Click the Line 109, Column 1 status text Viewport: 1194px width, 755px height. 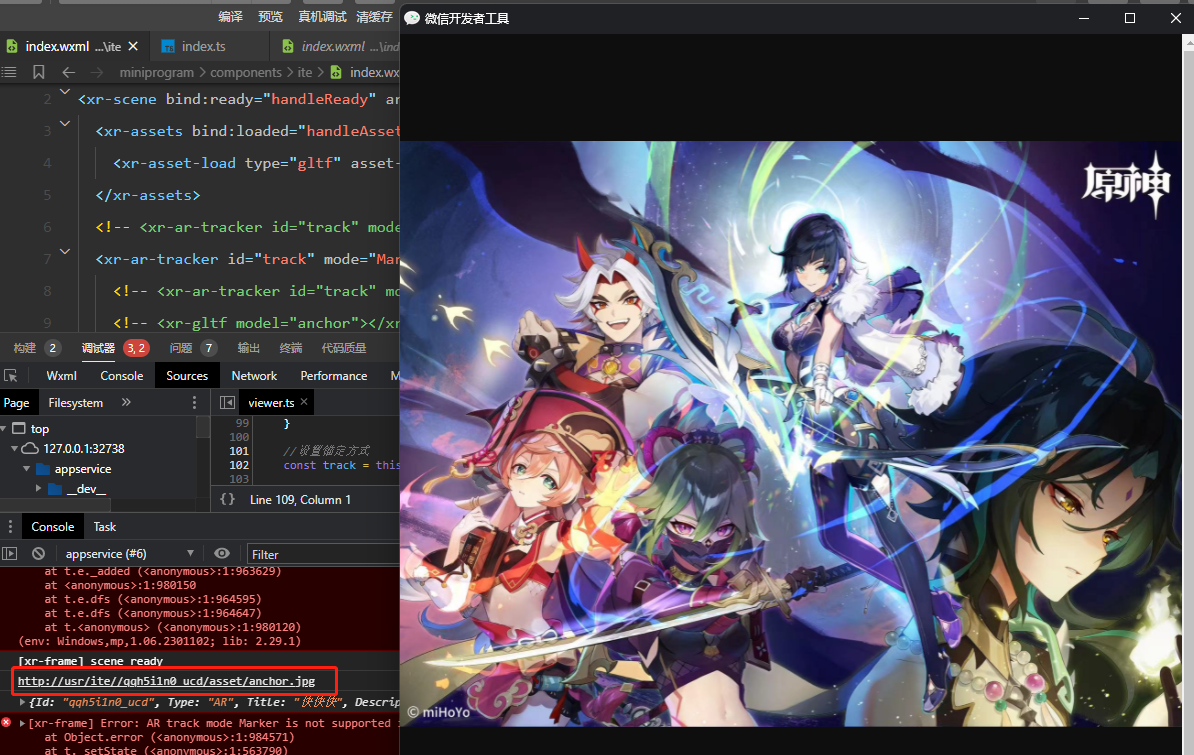click(x=300, y=500)
